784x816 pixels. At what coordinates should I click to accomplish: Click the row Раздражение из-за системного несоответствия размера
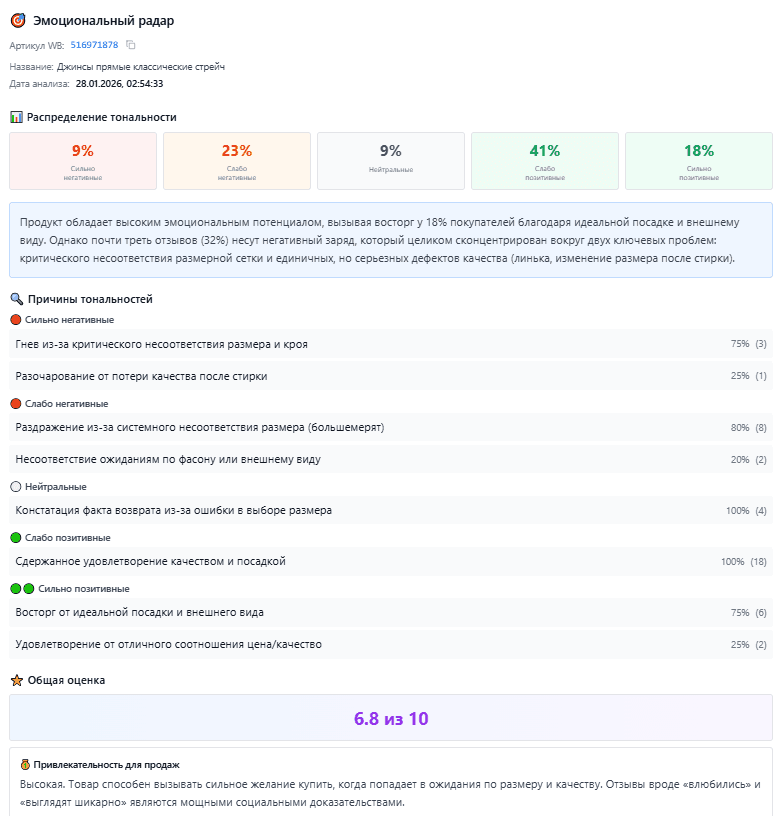(x=391, y=428)
